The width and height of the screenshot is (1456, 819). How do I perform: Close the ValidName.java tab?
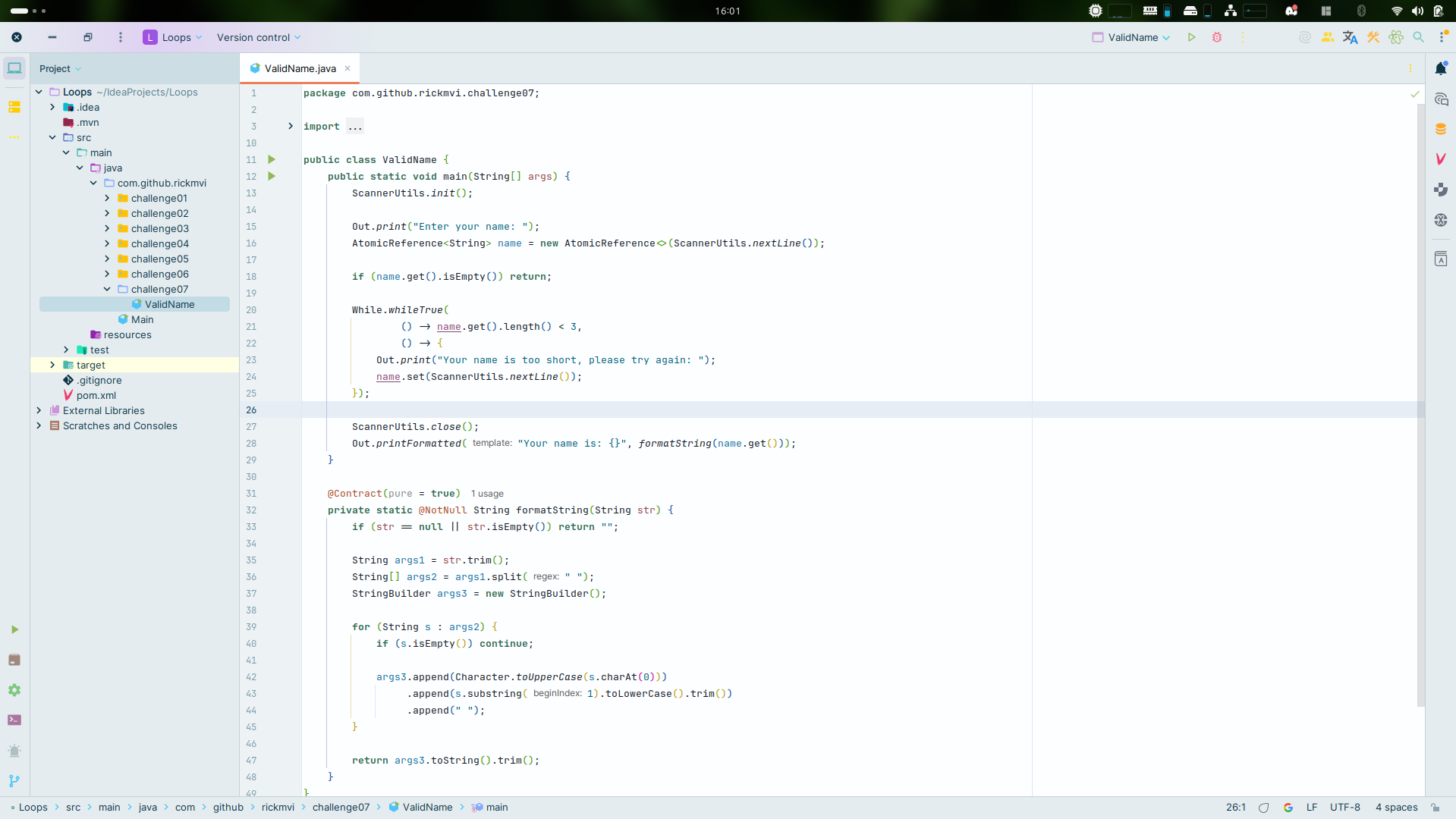[x=347, y=68]
